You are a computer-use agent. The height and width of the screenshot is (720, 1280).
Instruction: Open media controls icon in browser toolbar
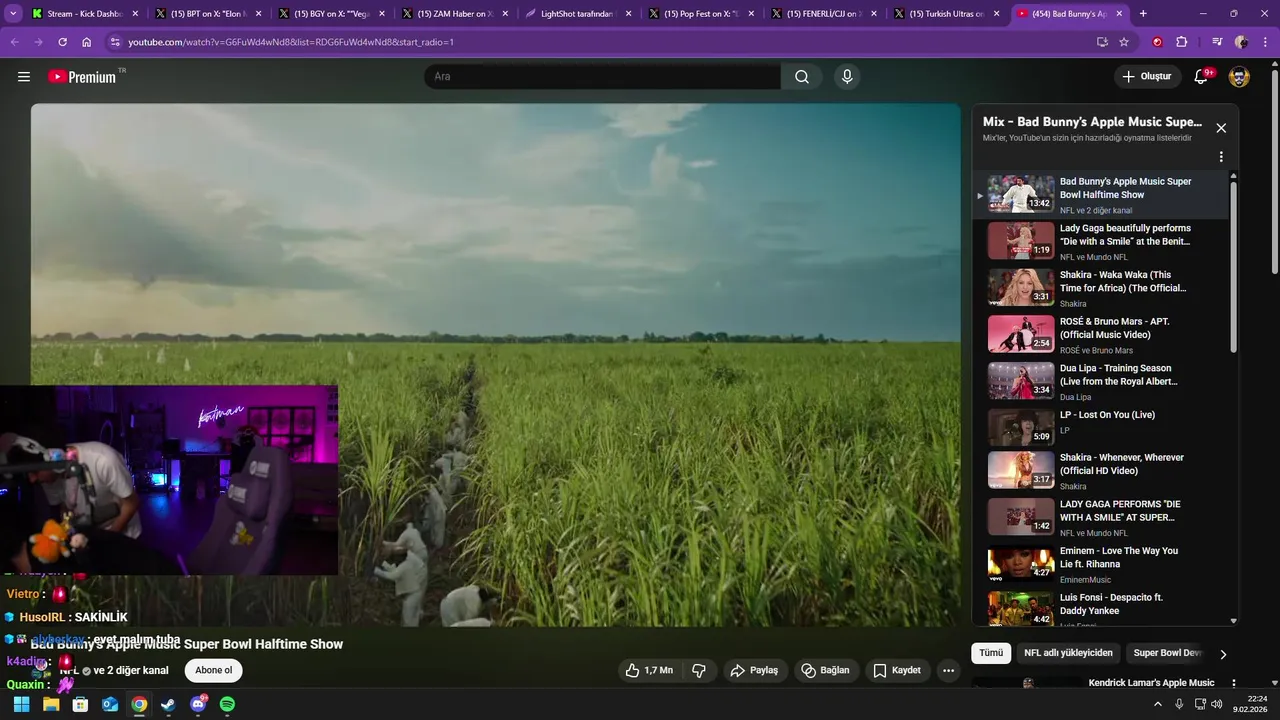tap(1217, 42)
